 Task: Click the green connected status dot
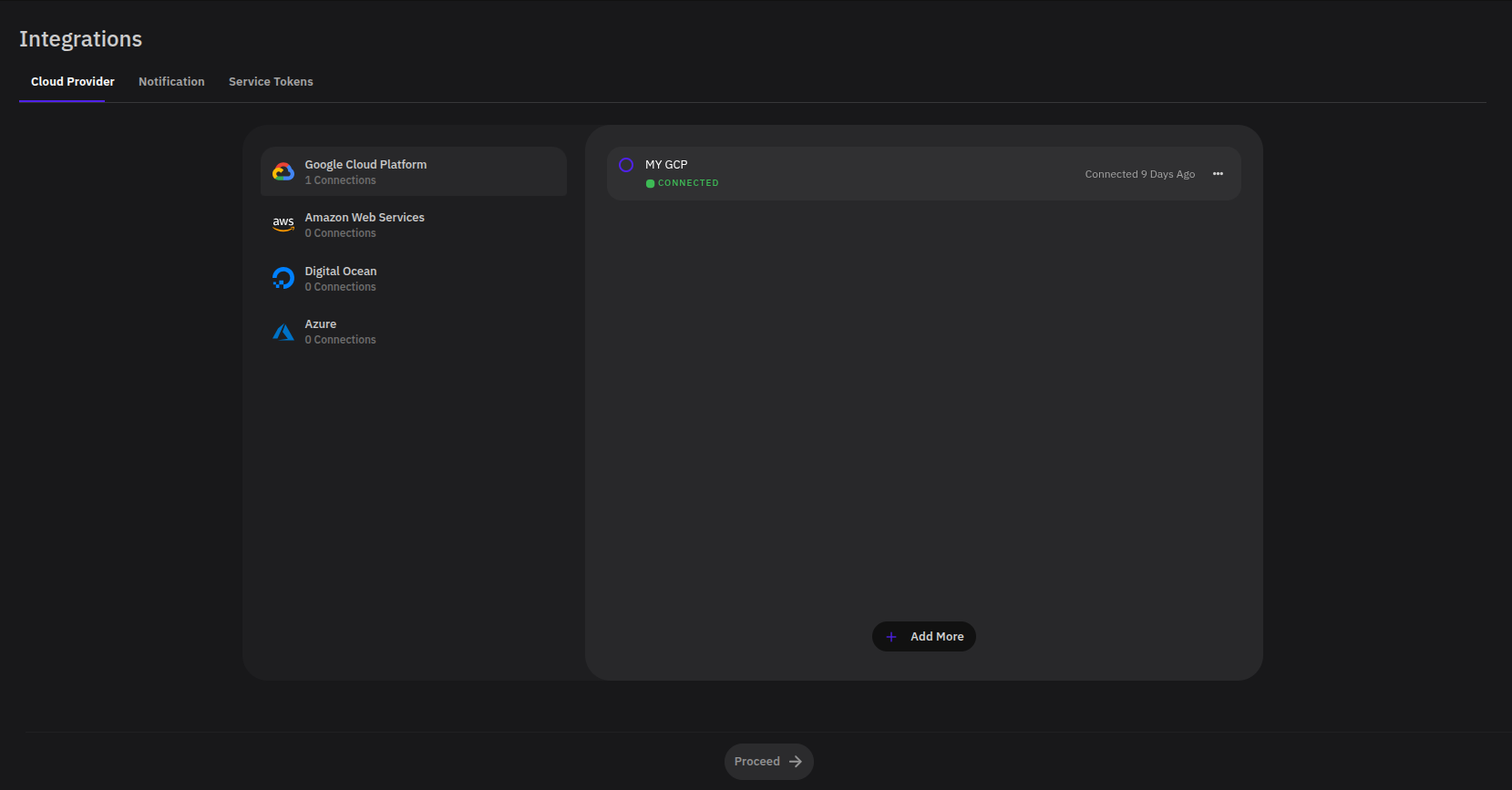(651, 183)
